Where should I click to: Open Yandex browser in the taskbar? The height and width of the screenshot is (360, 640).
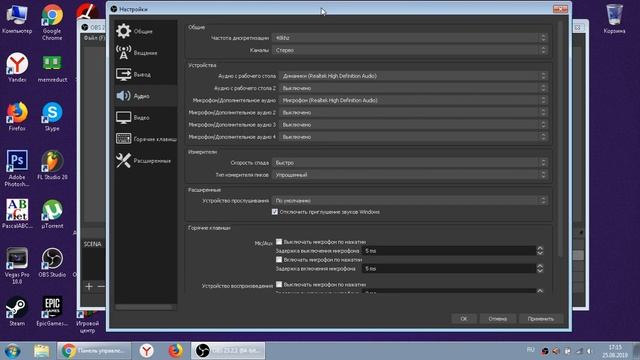pyautogui.click(x=147, y=351)
